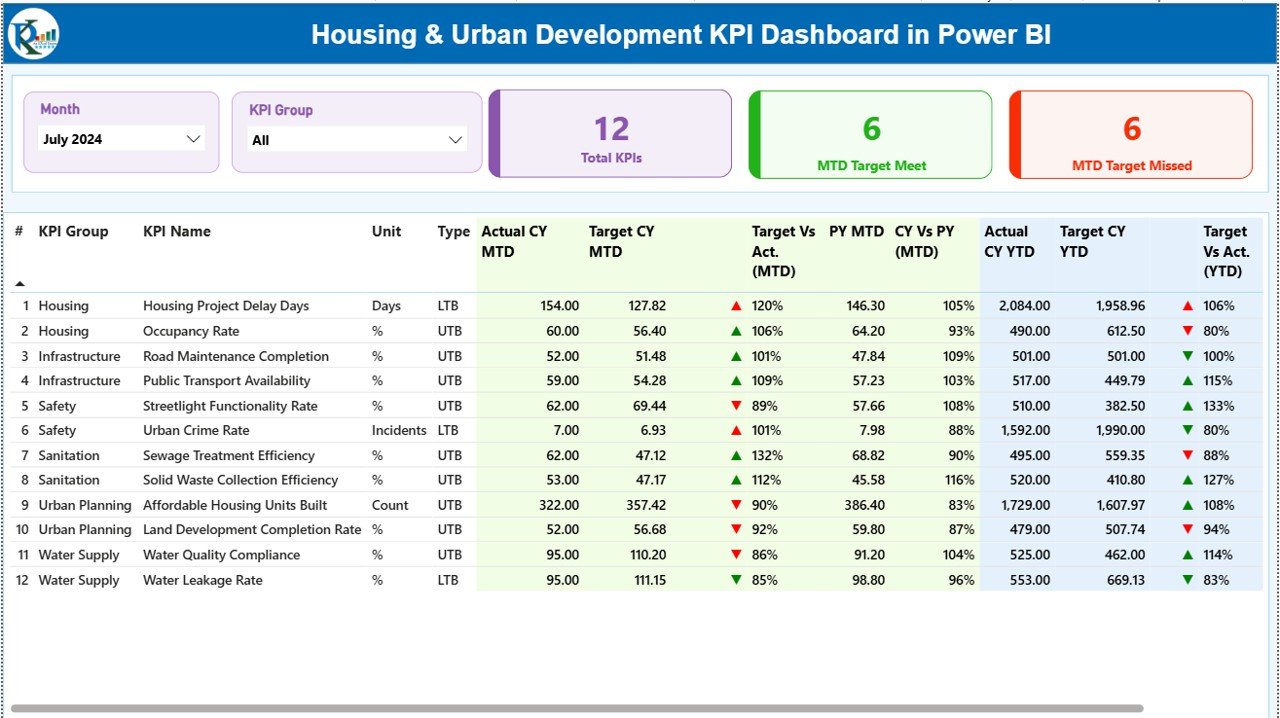Click the red down arrow beside Occupancy Rate 80%

pos(1190,330)
